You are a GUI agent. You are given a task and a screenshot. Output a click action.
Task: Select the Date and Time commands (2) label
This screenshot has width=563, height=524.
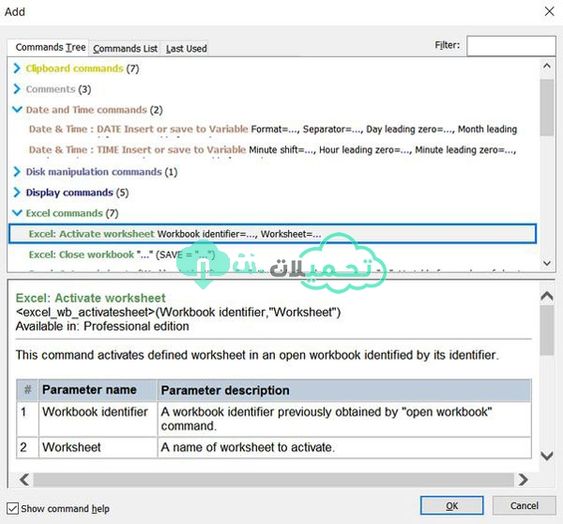94,110
